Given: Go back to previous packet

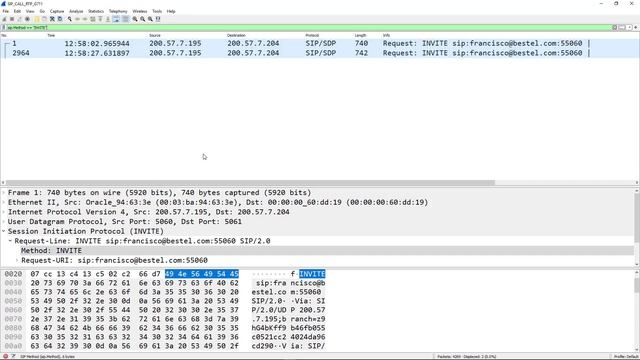Looking at the screenshot, I should click(77, 19).
